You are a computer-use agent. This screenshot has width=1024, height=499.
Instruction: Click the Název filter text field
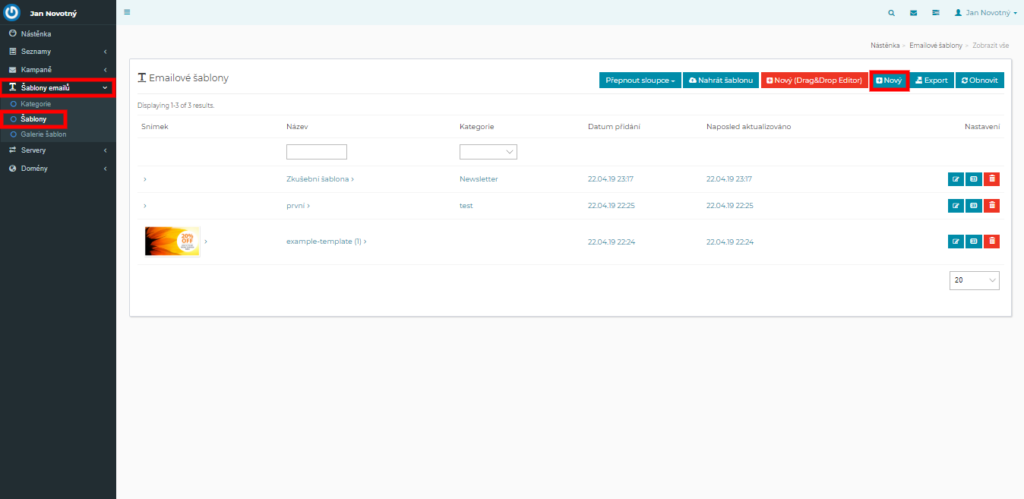pos(316,152)
